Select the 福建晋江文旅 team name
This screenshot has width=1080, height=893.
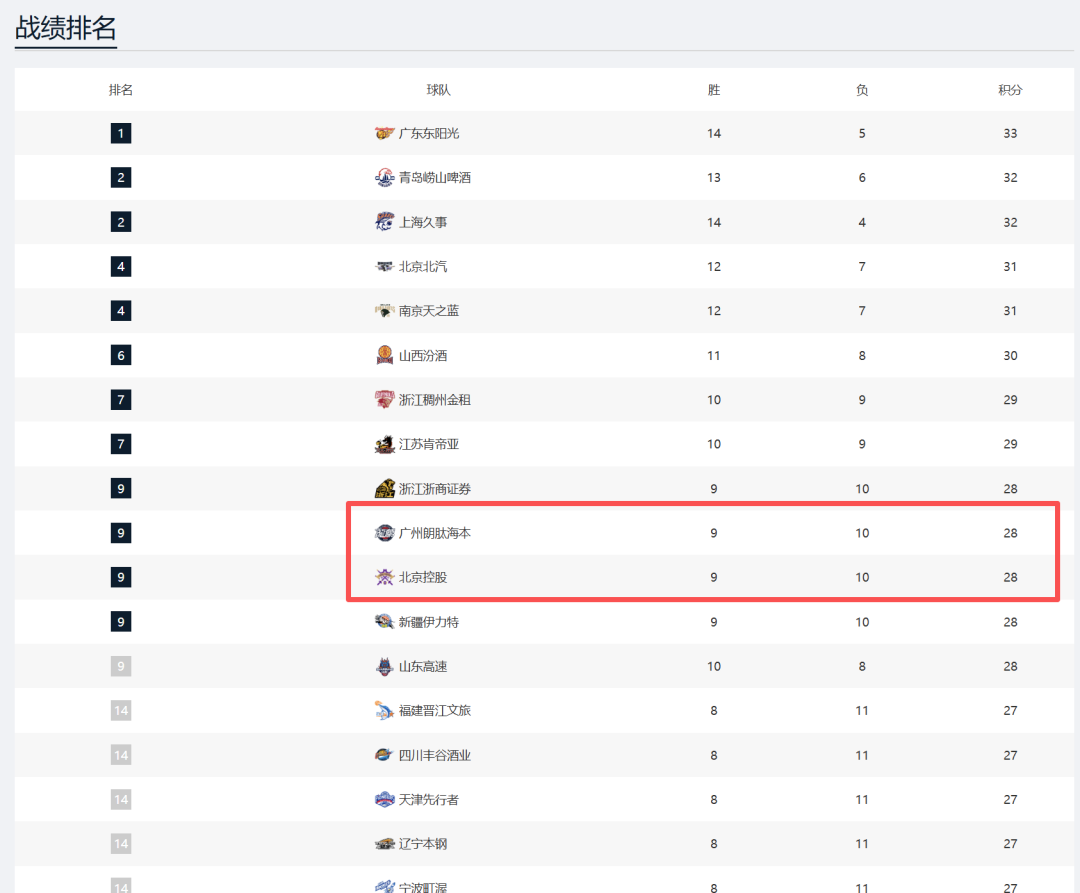point(435,711)
